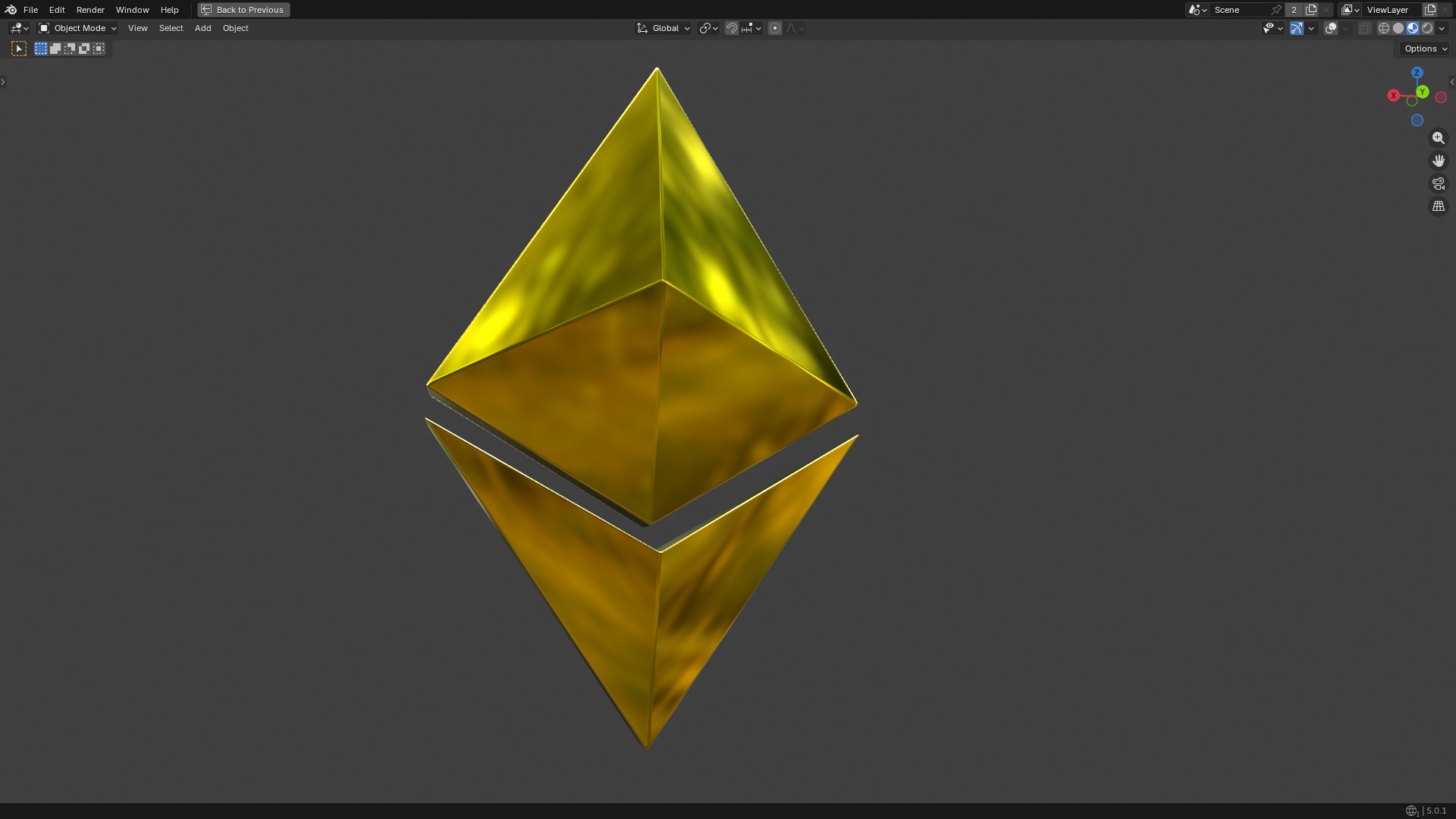Open the view layer browse dropdown

[x=1350, y=10]
